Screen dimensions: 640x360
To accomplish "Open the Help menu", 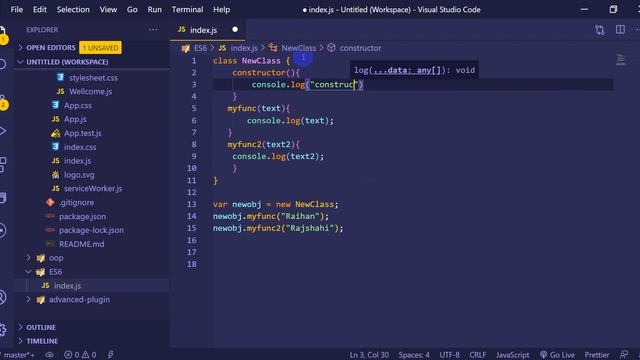I will click(x=221, y=9).
